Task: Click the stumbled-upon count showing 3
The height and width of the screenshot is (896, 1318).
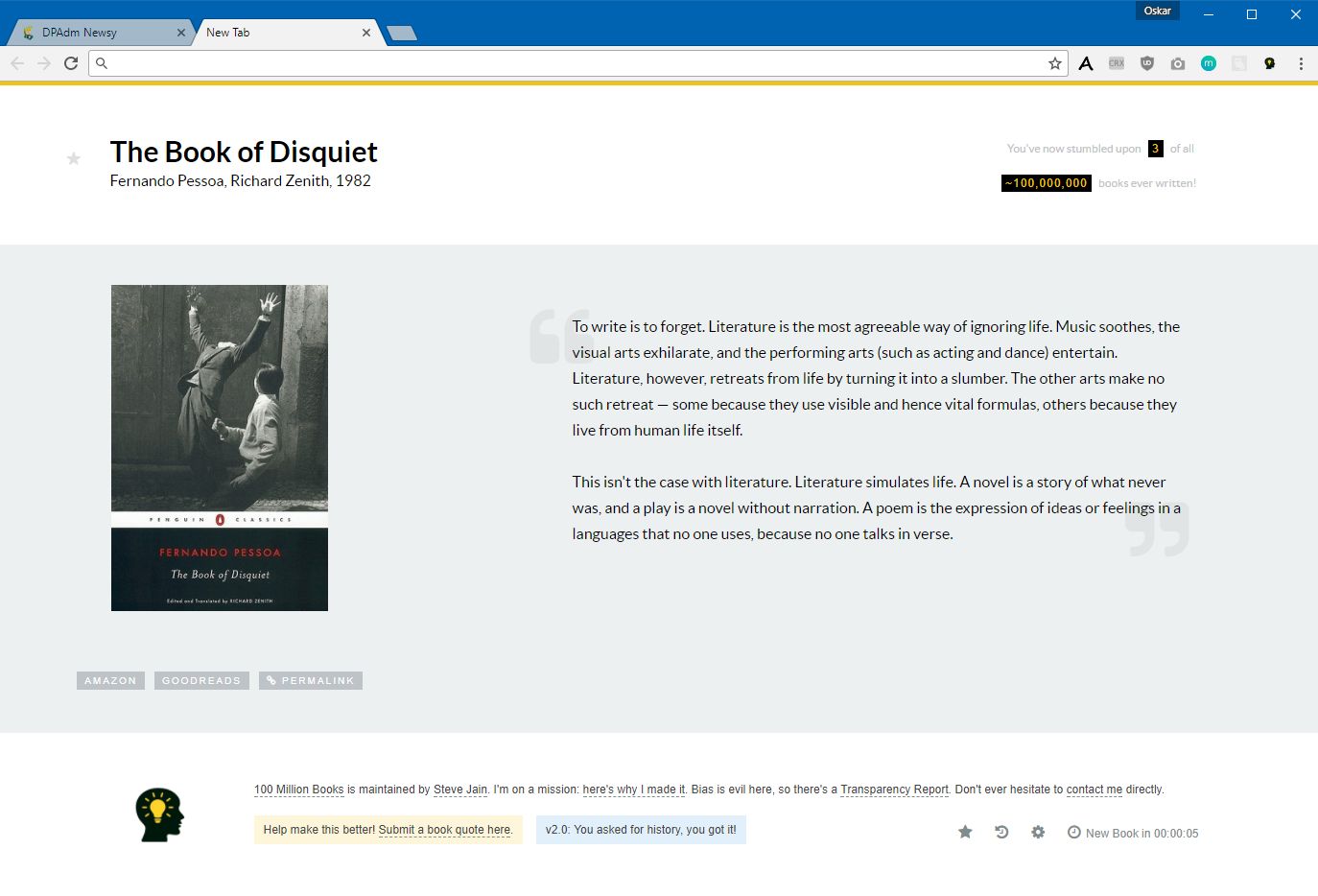Action: [x=1156, y=149]
